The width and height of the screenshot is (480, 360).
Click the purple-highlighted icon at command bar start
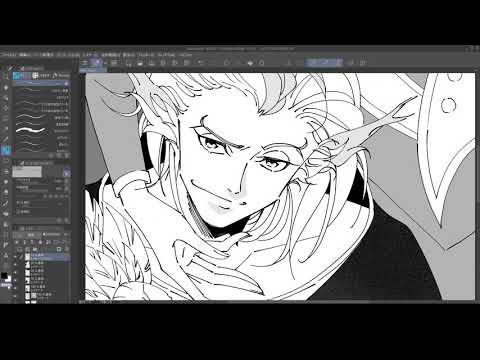coord(97,62)
